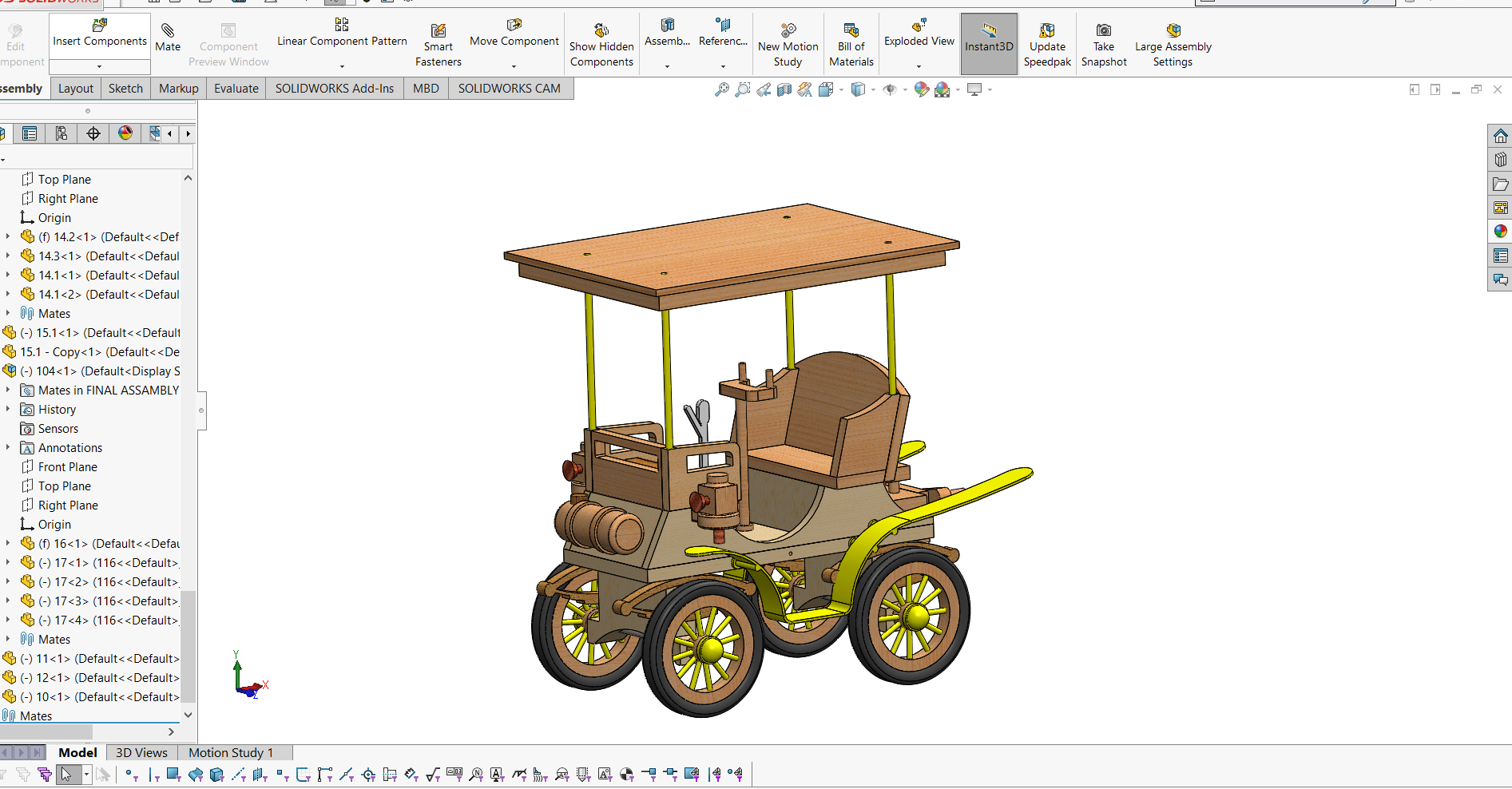The image size is (1512, 789).
Task: Click the Mate tool icon
Action: 168,31
